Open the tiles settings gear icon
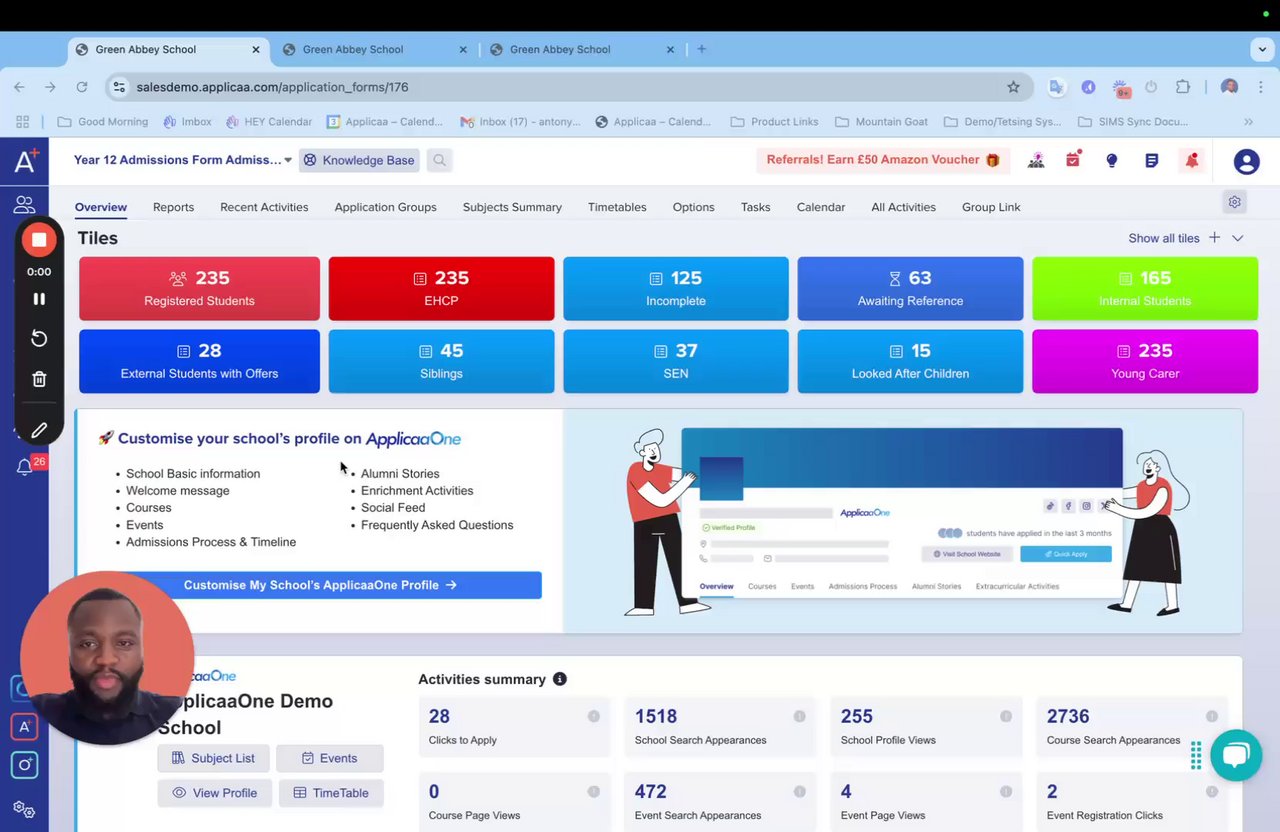Screen dimensions: 1280x832 1235,202
